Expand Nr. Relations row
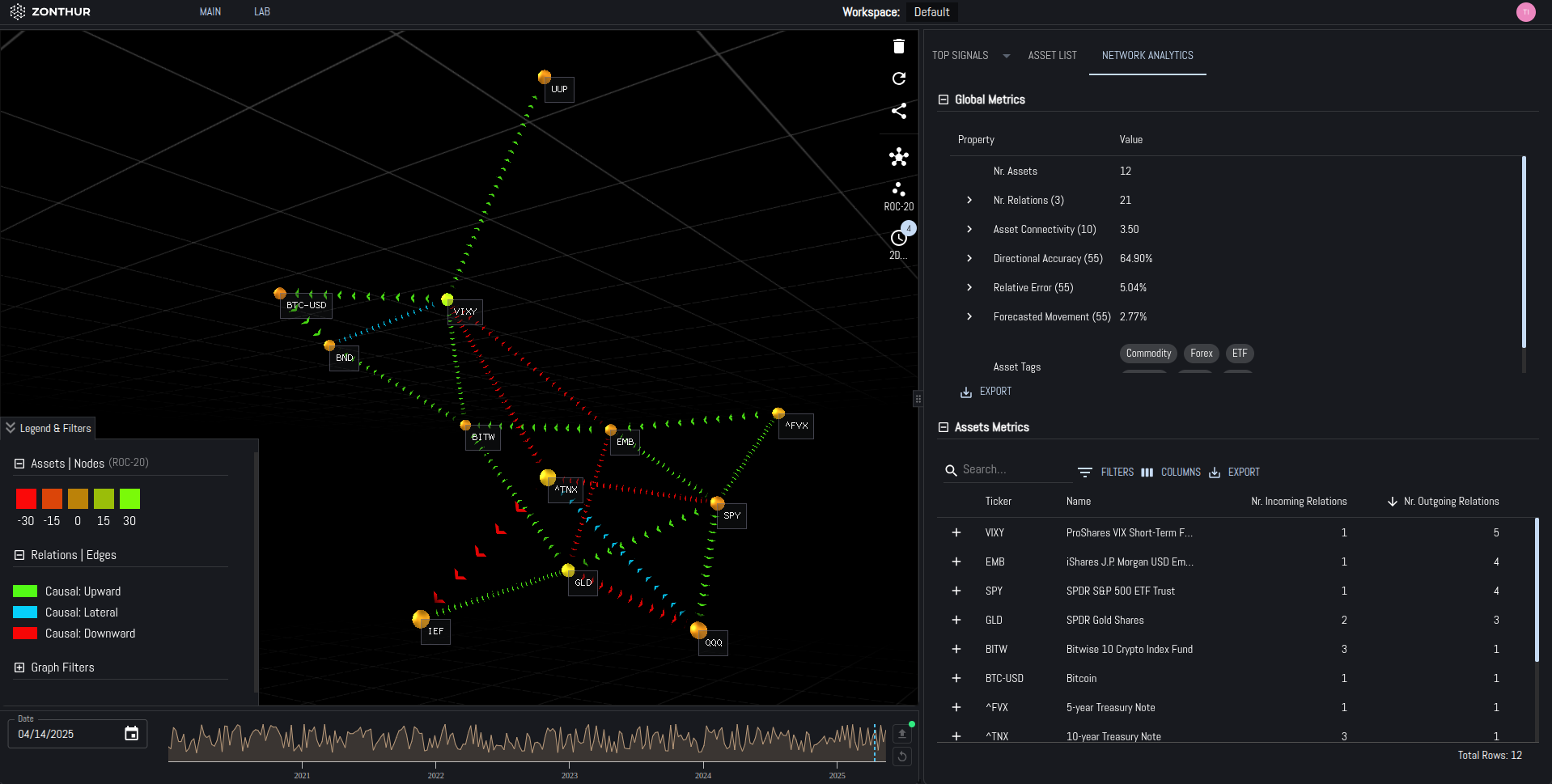 [969, 200]
